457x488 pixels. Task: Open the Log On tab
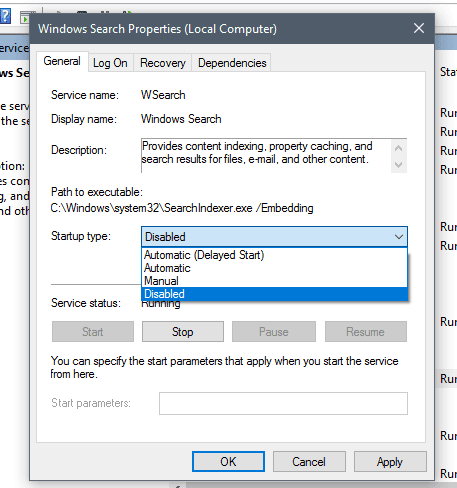pos(110,63)
